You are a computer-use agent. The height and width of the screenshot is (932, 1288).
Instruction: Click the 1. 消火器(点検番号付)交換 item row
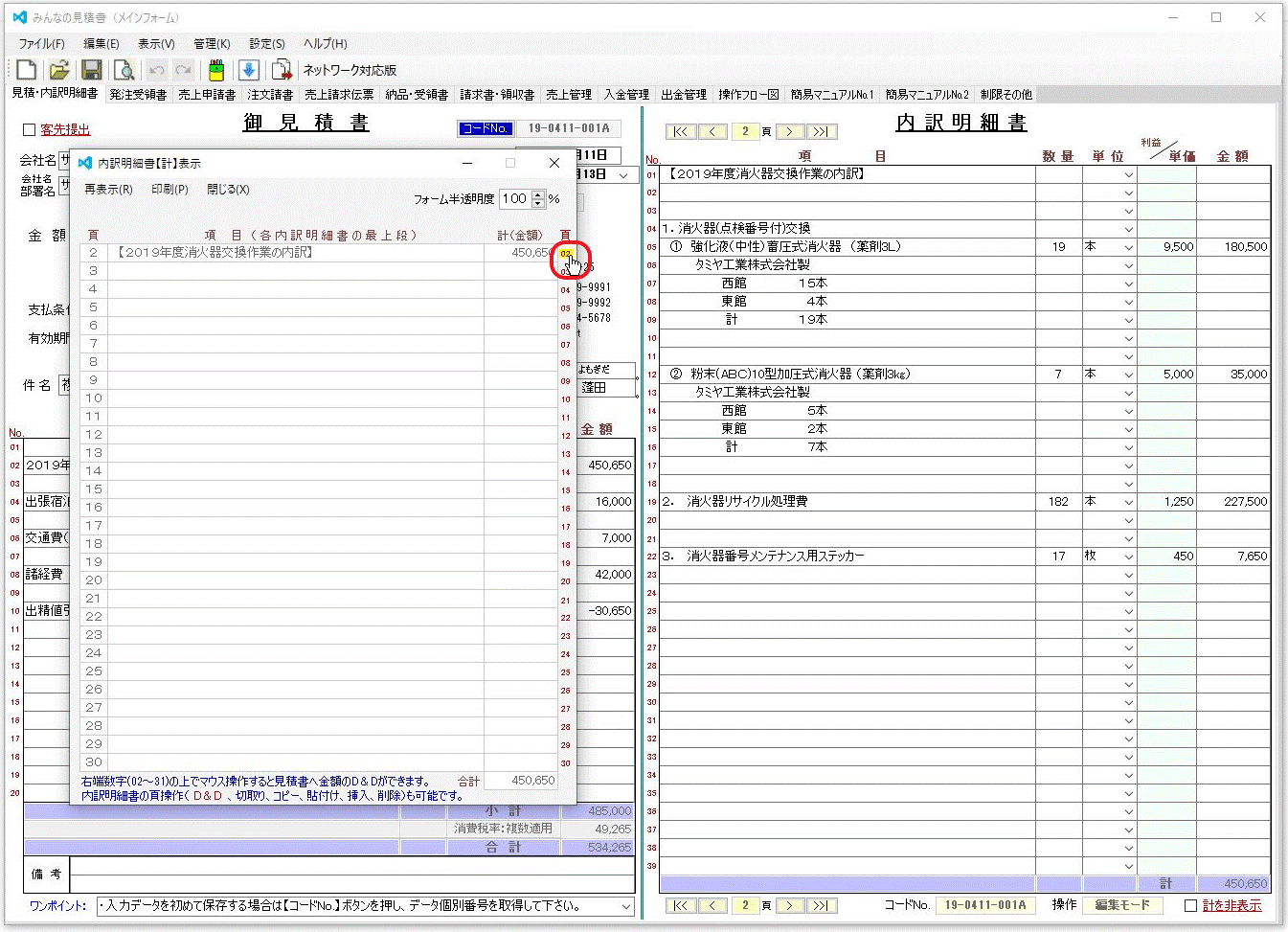point(847,229)
